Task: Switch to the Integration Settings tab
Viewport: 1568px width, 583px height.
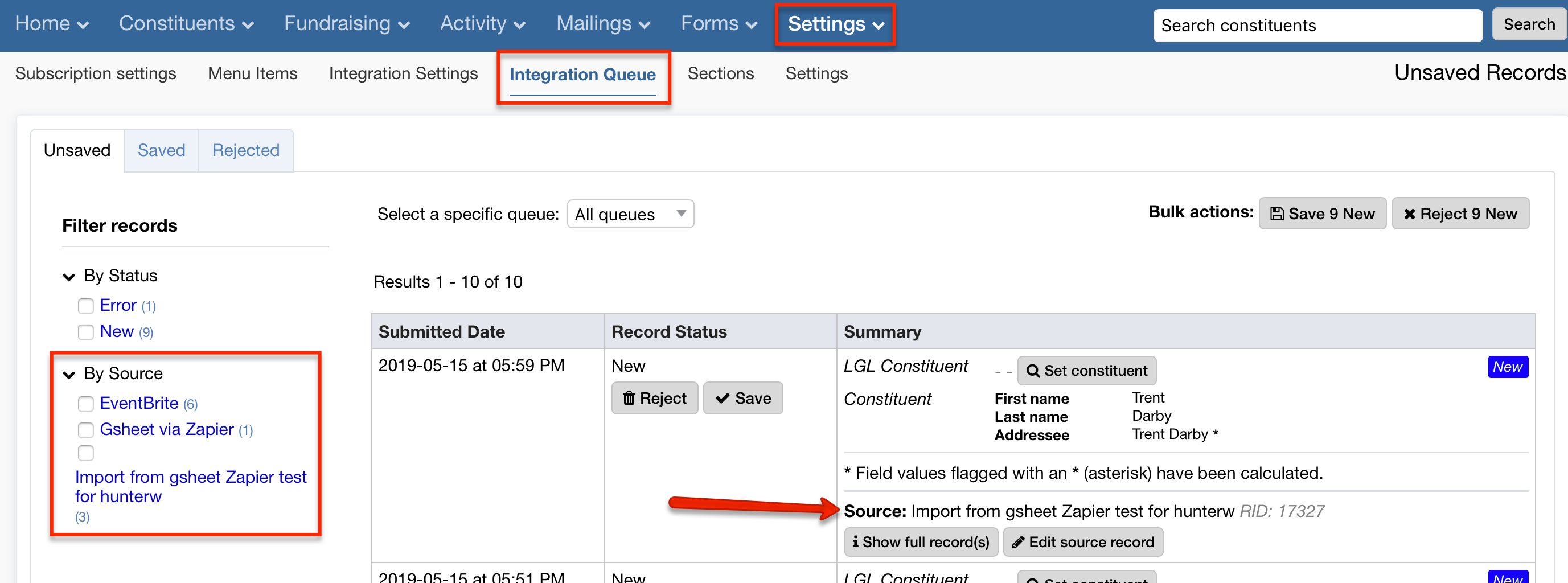Action: [403, 73]
